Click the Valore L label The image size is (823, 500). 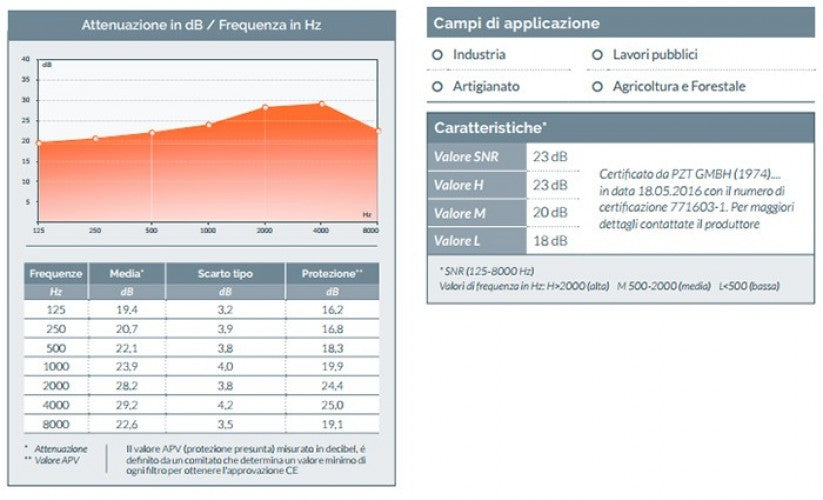coord(459,241)
